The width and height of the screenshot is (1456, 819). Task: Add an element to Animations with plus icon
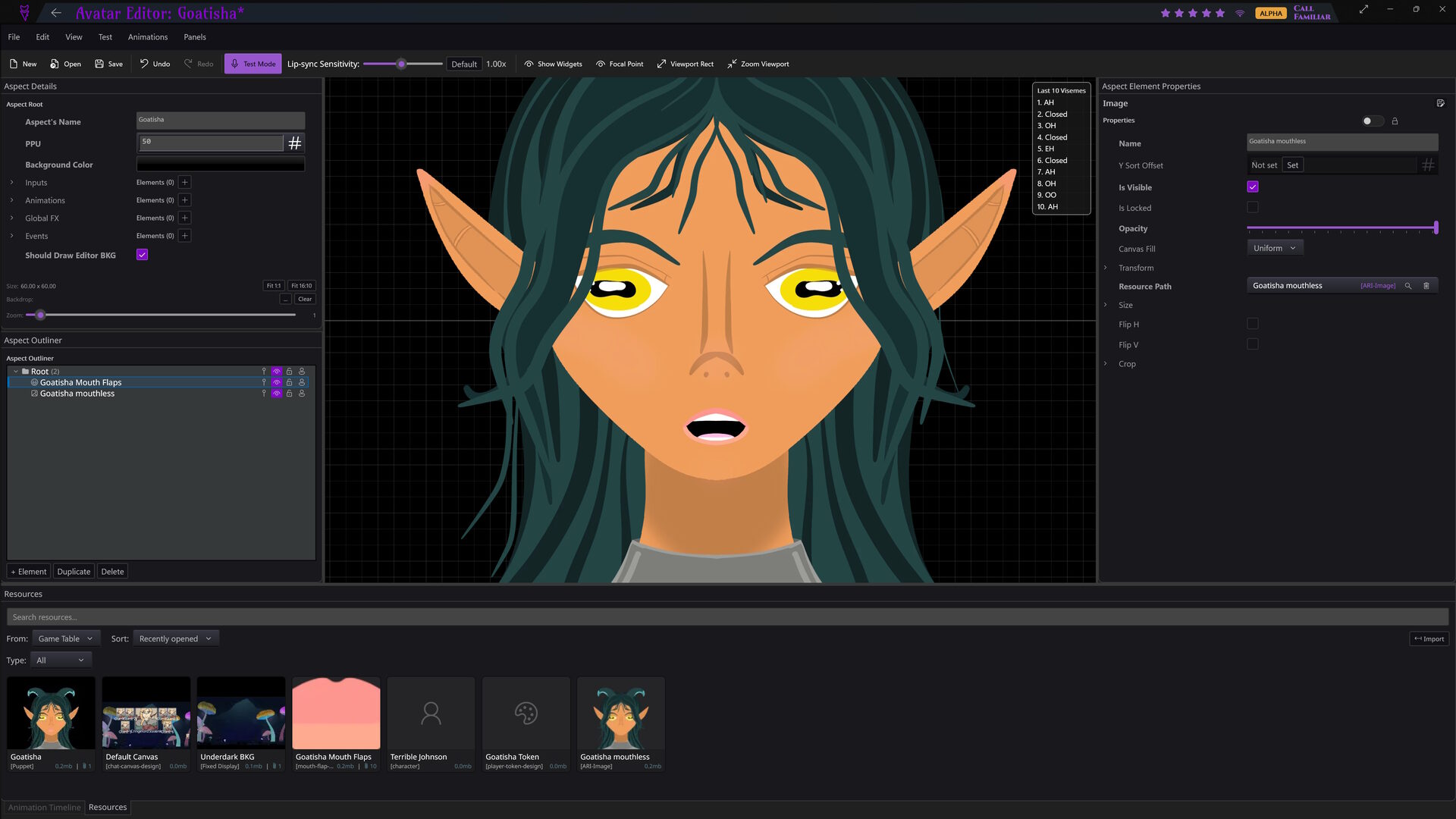(184, 200)
